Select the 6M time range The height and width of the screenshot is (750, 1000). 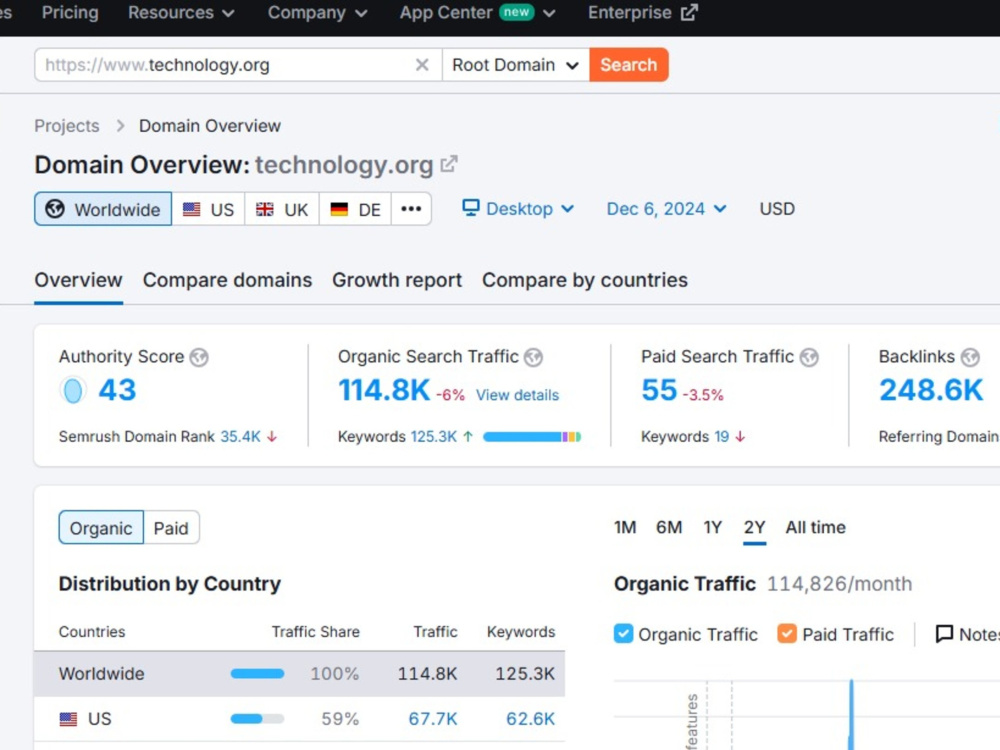tap(669, 527)
